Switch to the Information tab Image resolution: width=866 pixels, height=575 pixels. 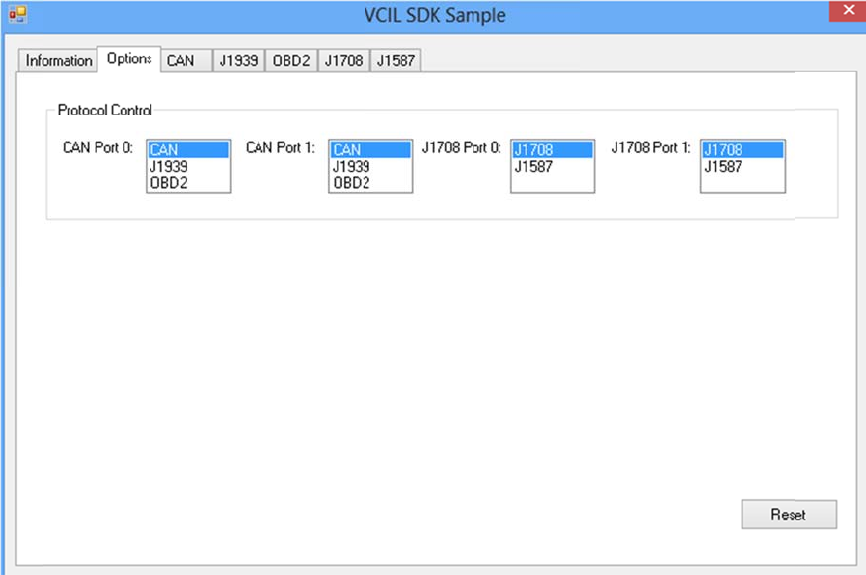click(x=58, y=60)
